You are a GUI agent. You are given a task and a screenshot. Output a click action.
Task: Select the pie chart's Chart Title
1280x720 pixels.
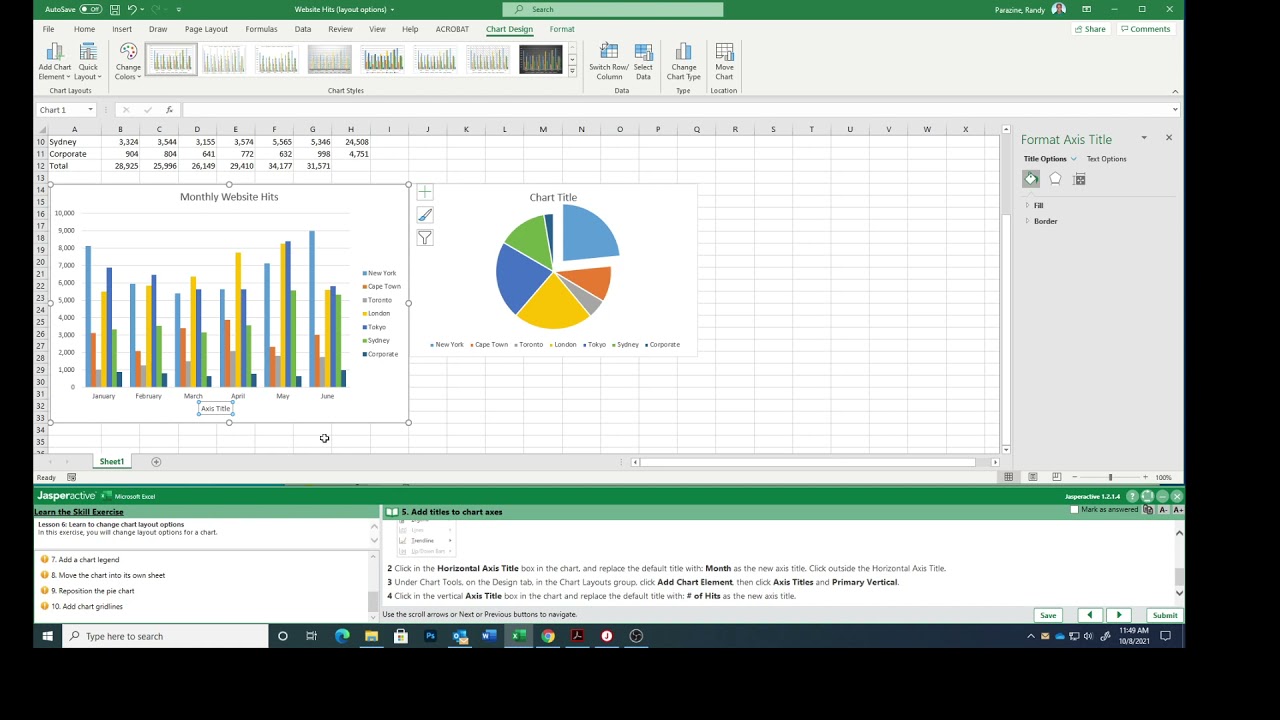click(553, 197)
